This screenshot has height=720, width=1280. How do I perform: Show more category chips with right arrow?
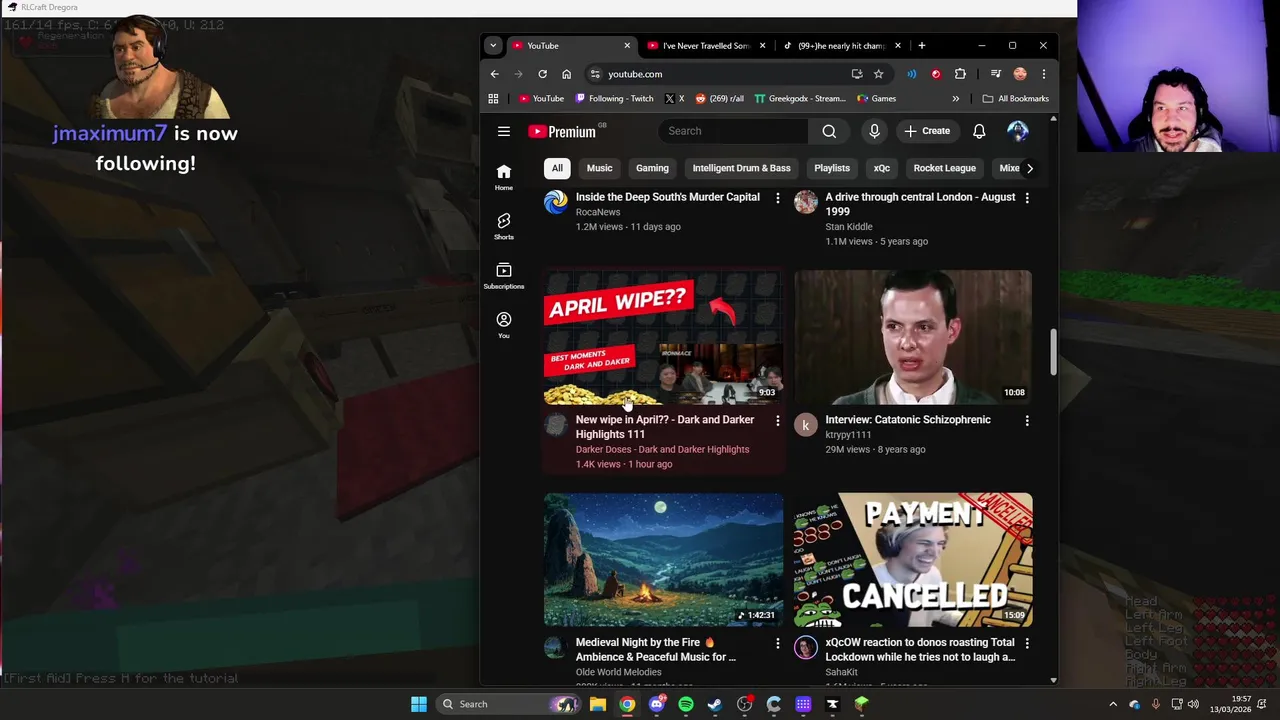point(1030,168)
